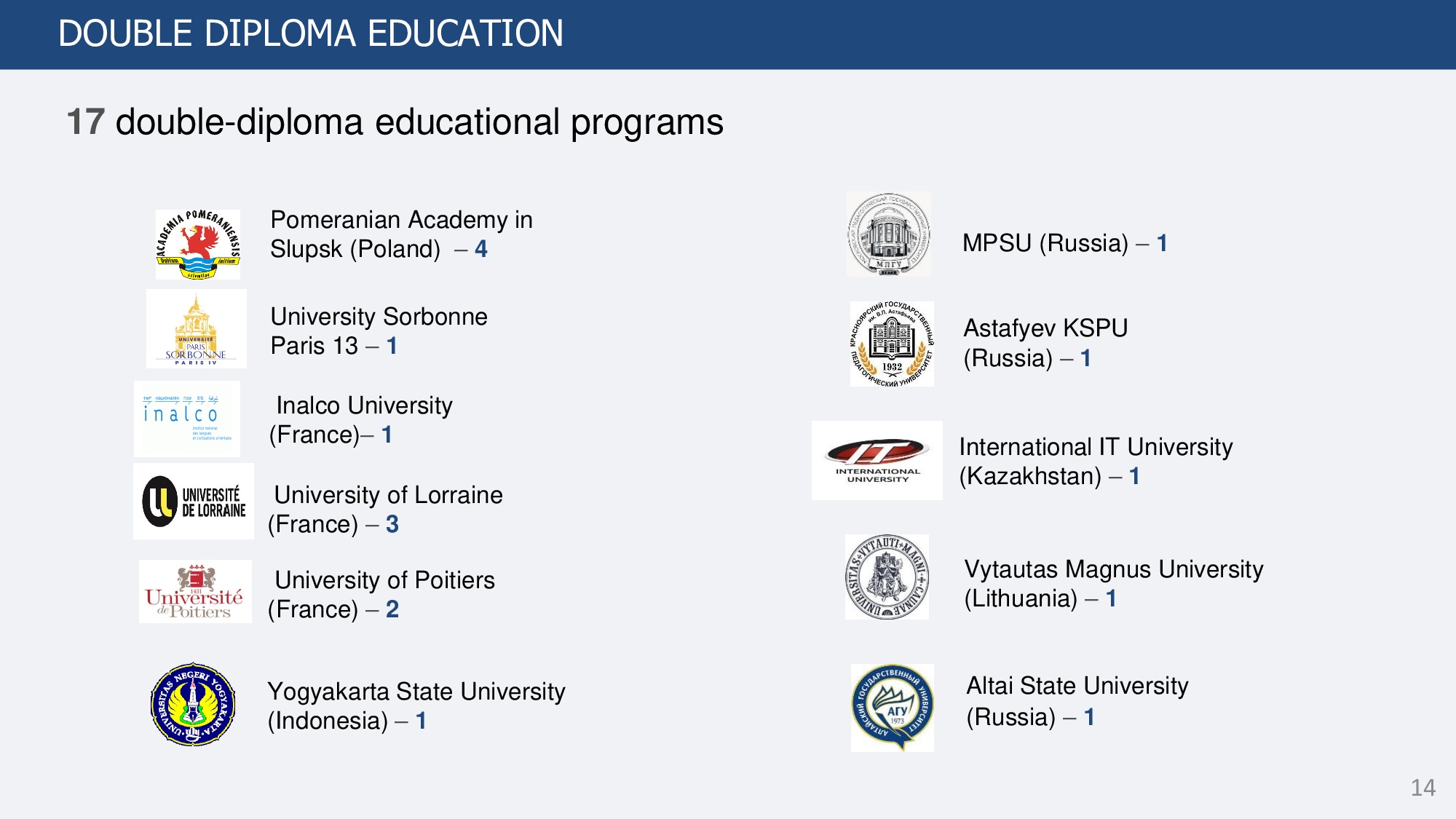Screen dimensions: 1456x819
Task: Select the '17 double-diploma educational programs' heading
Action: pos(395,122)
